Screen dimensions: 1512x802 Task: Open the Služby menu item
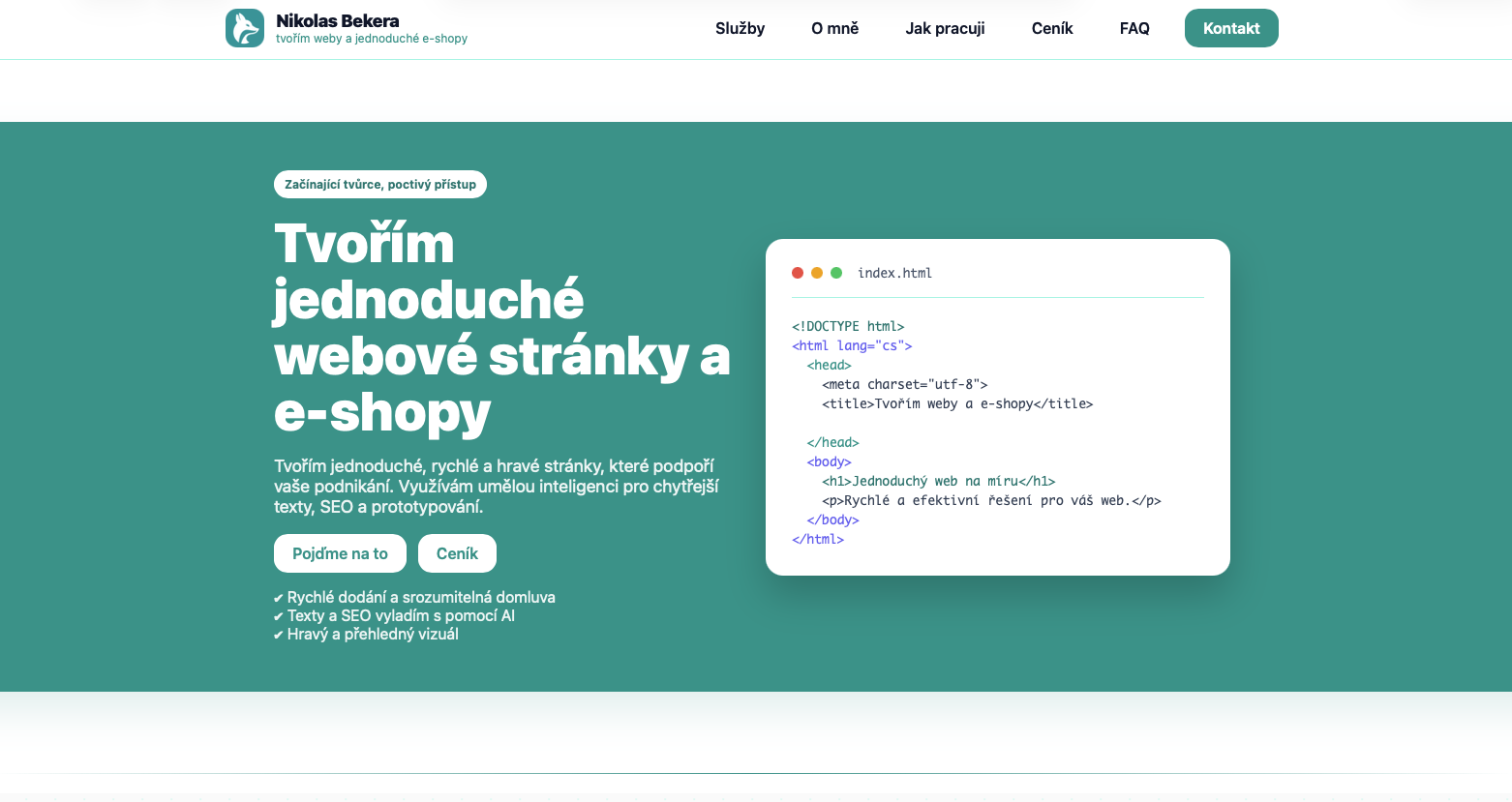coord(740,28)
